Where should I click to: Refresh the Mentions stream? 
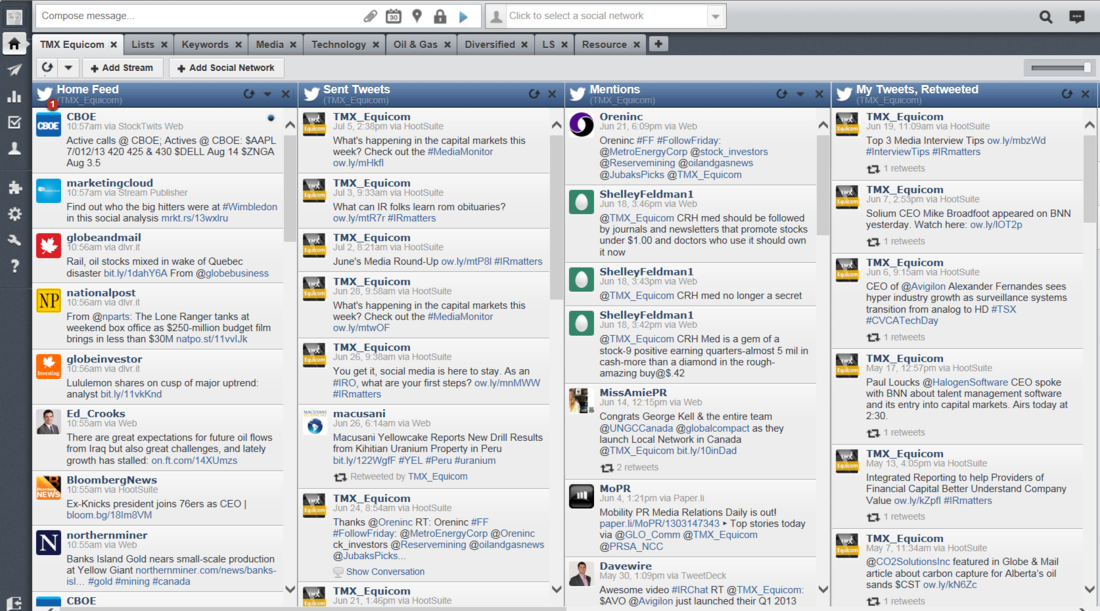pyautogui.click(x=782, y=93)
